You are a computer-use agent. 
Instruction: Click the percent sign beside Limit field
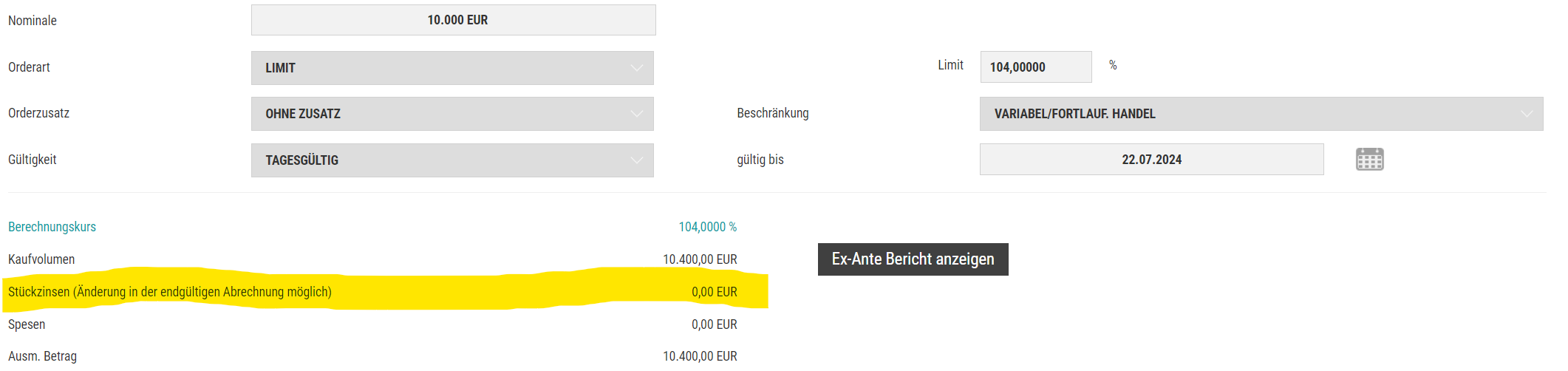1113,66
